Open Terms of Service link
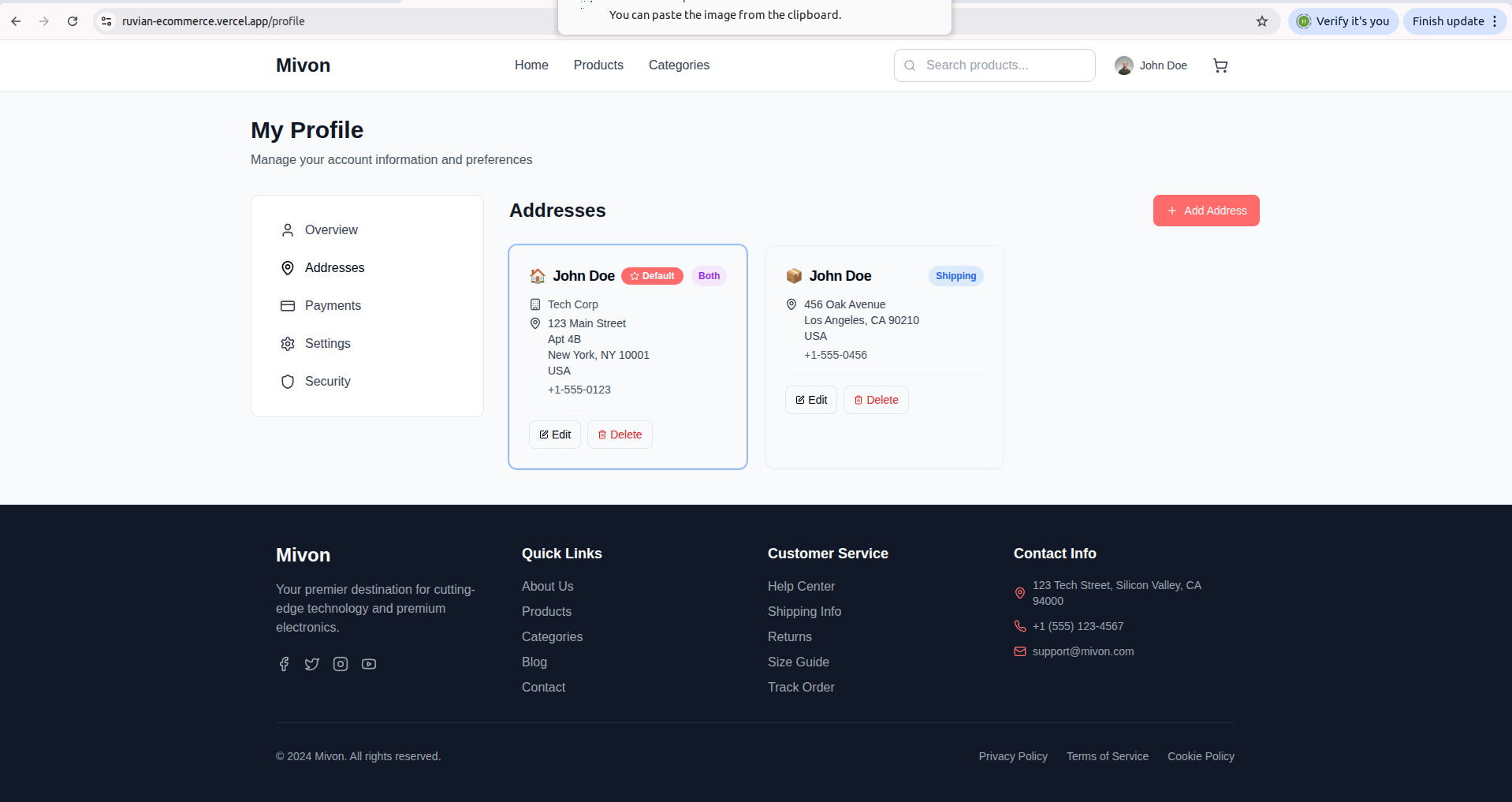This screenshot has height=802, width=1512. coord(1108,756)
